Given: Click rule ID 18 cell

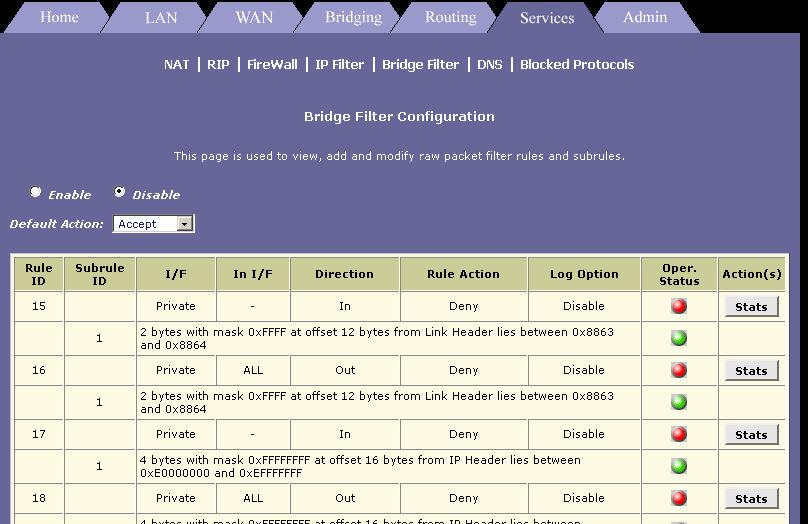Looking at the screenshot, I should point(39,498).
